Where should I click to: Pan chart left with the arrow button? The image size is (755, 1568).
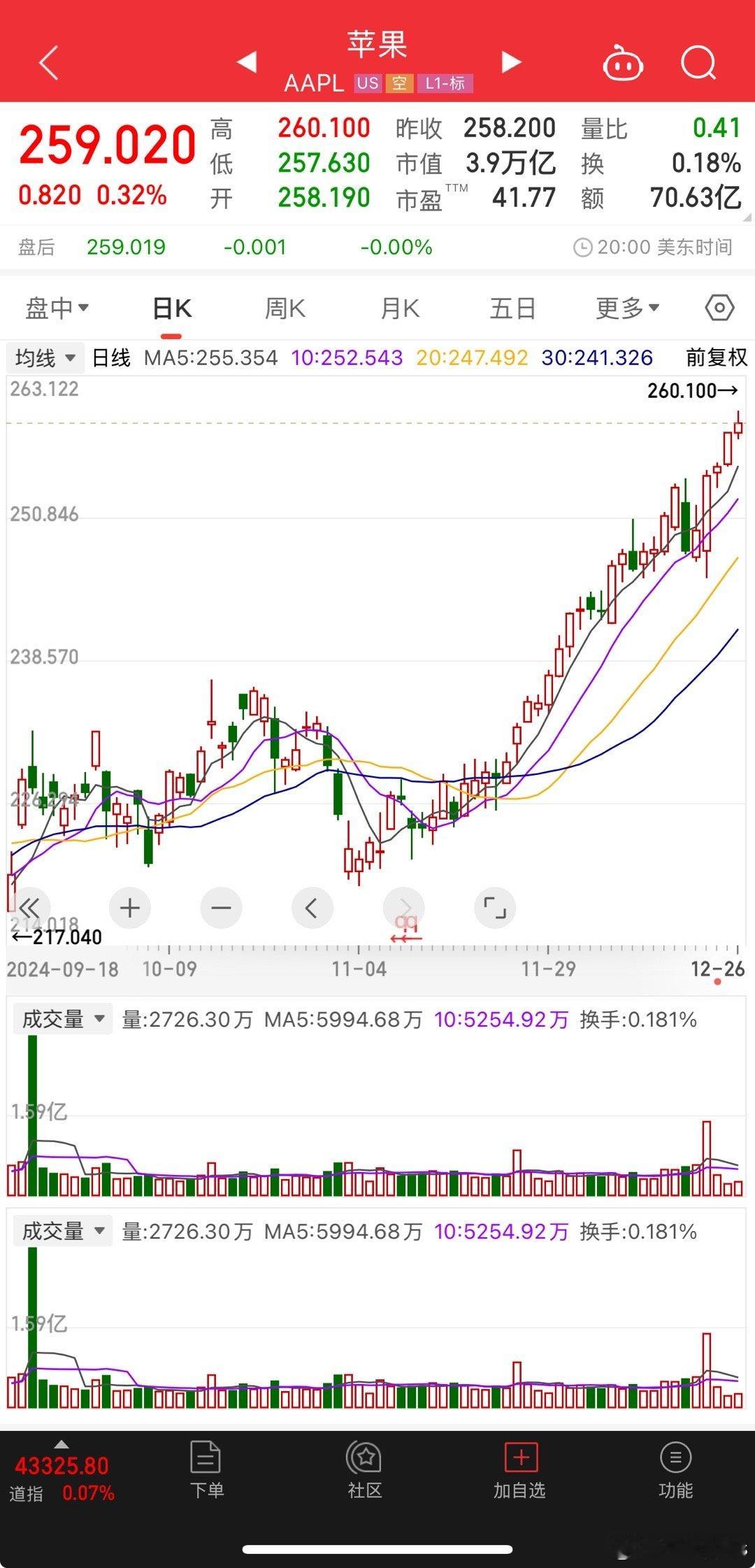(312, 908)
